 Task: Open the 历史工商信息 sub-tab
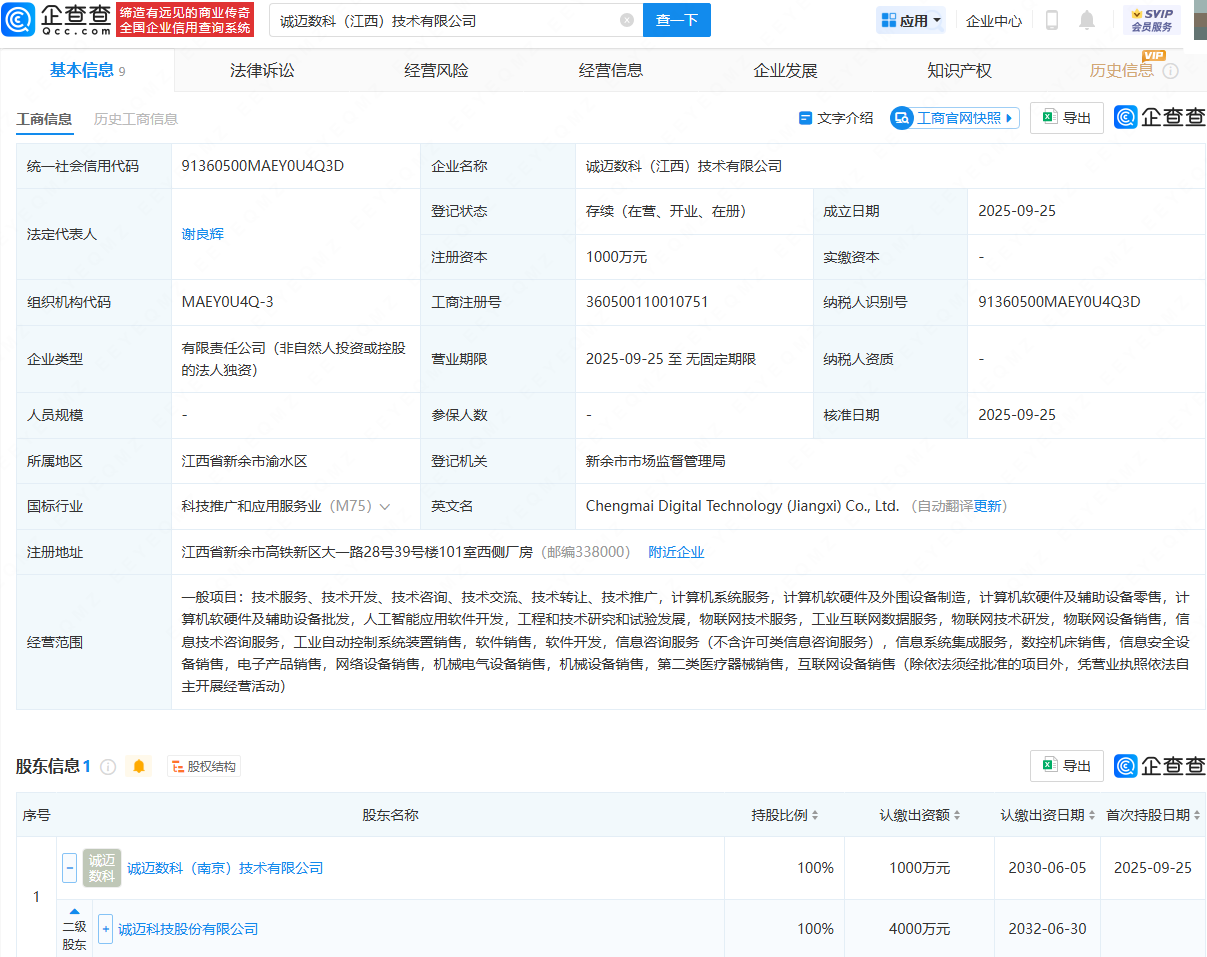point(136,119)
